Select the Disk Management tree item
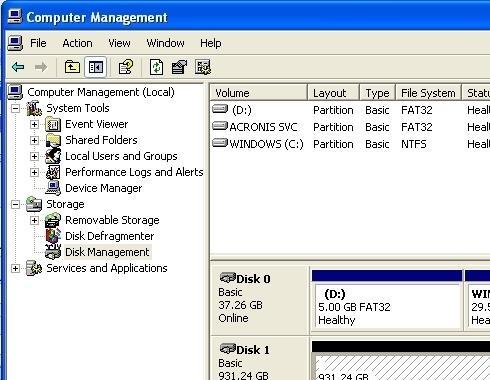The height and width of the screenshot is (380, 490). pos(107,252)
